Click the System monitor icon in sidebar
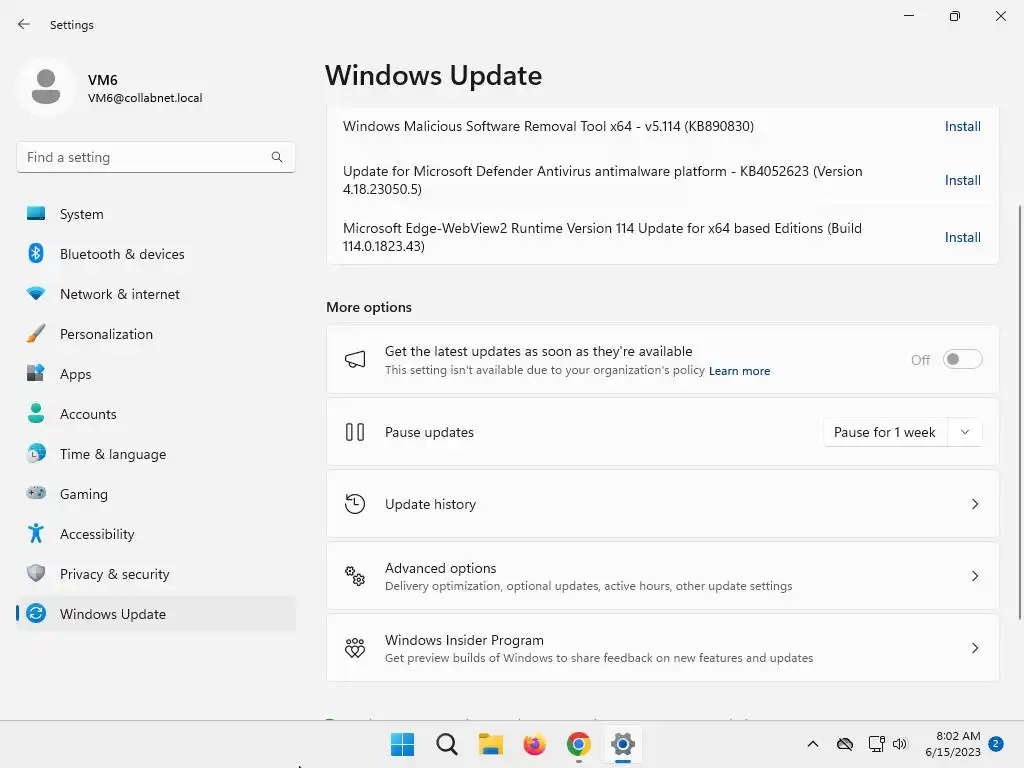 (x=36, y=214)
